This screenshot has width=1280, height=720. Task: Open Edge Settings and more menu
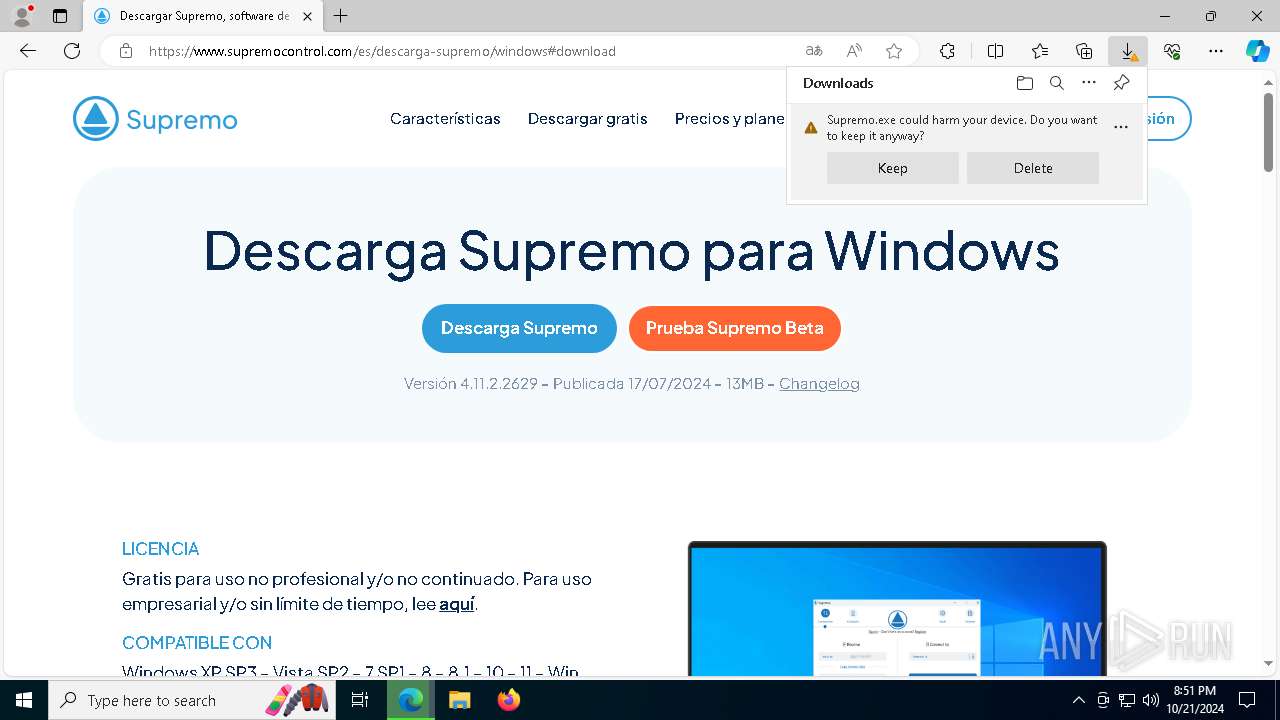[1216, 51]
